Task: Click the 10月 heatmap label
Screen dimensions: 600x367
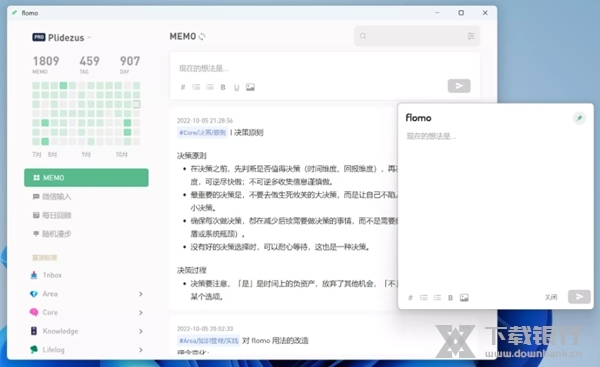Action: click(122, 154)
